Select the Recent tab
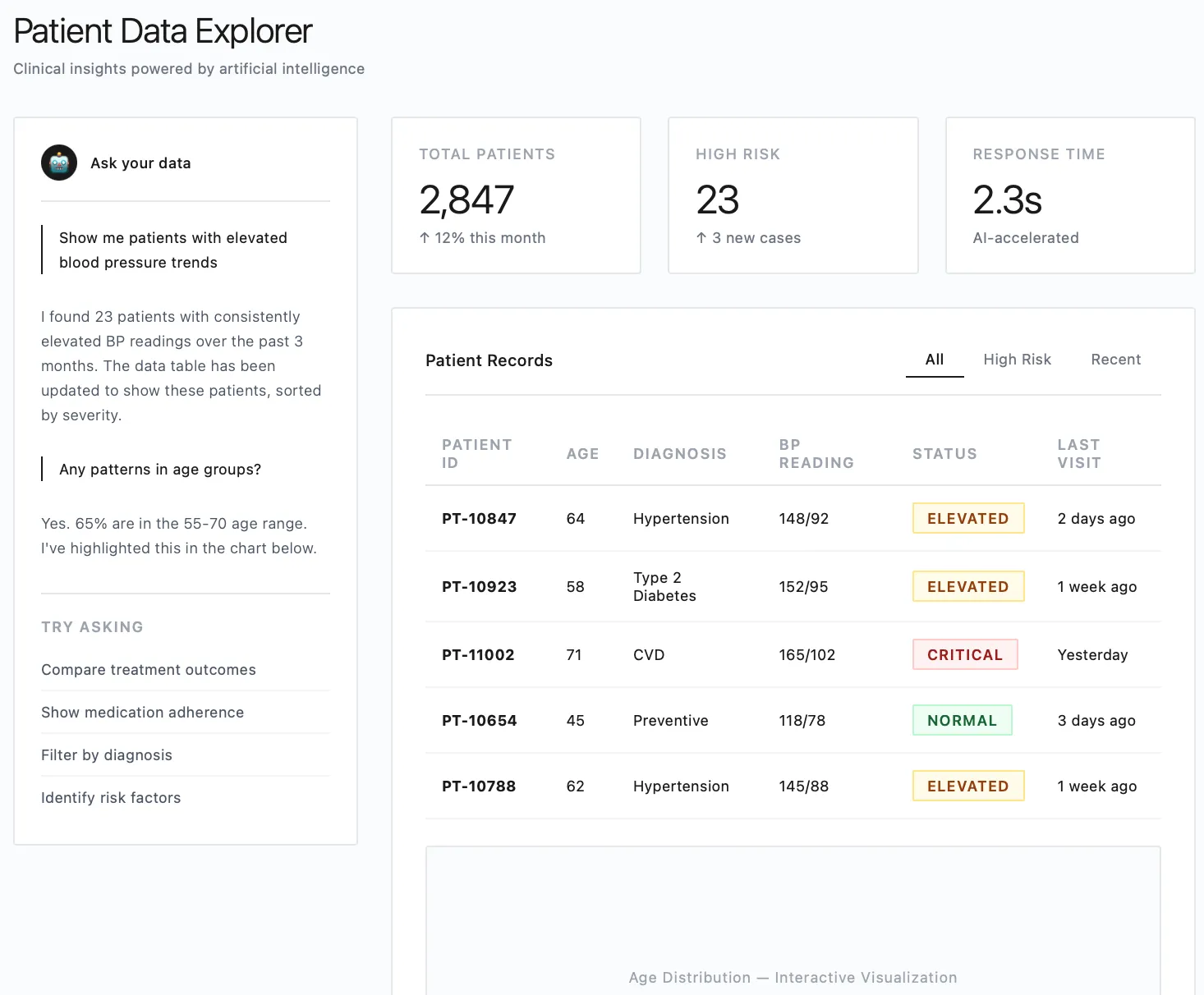 click(x=1115, y=360)
